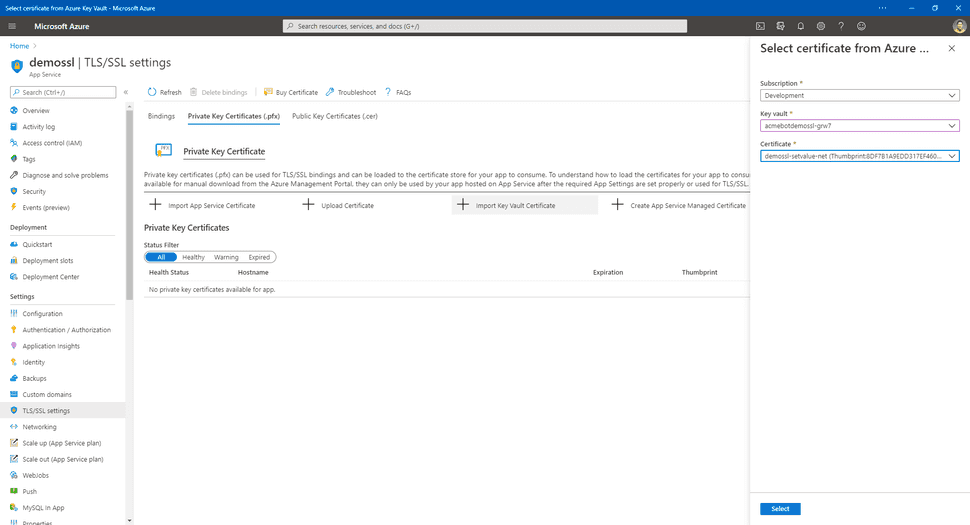Click the Hostname column header
Screen dimensions: 970x525
(253, 273)
